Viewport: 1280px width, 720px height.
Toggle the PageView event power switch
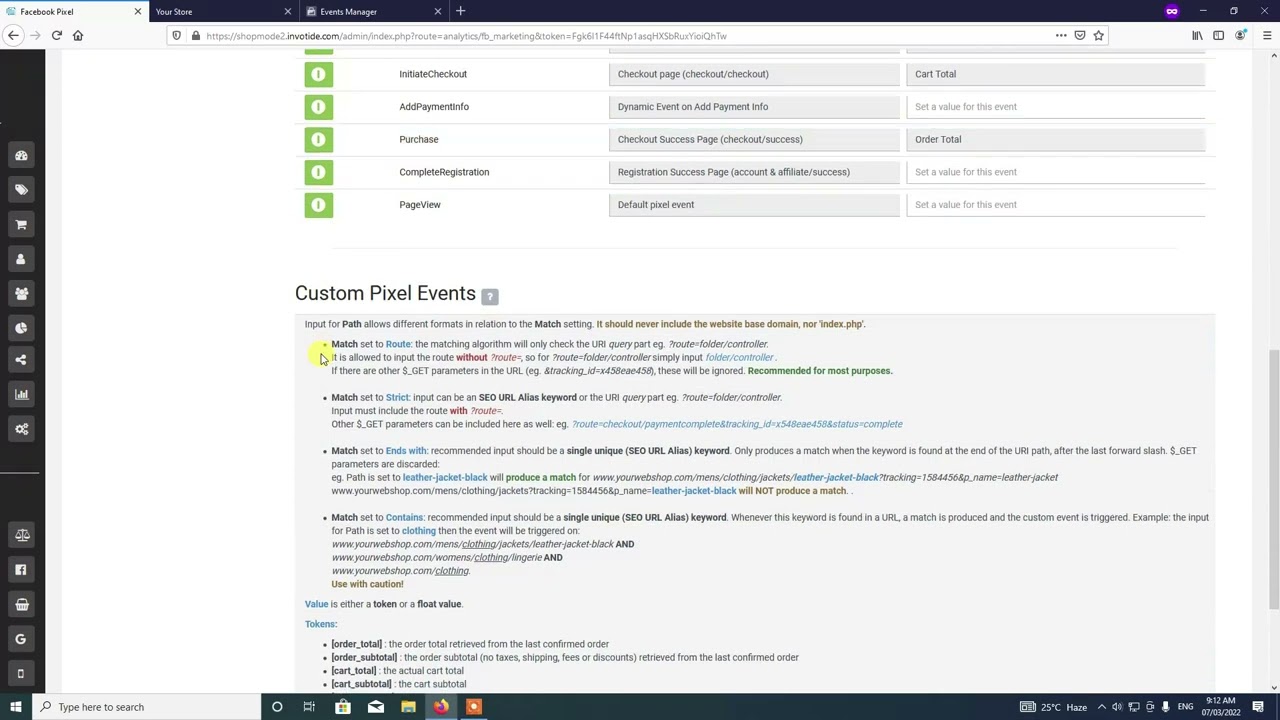pyautogui.click(x=318, y=205)
